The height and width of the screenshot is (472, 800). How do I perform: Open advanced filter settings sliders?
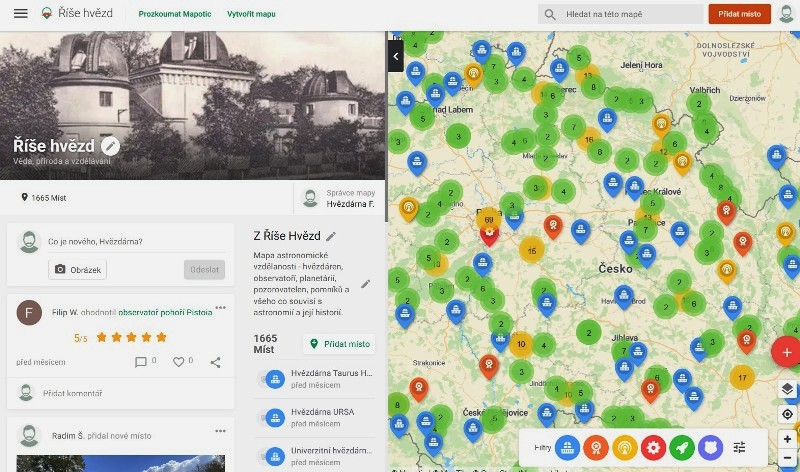click(x=740, y=447)
